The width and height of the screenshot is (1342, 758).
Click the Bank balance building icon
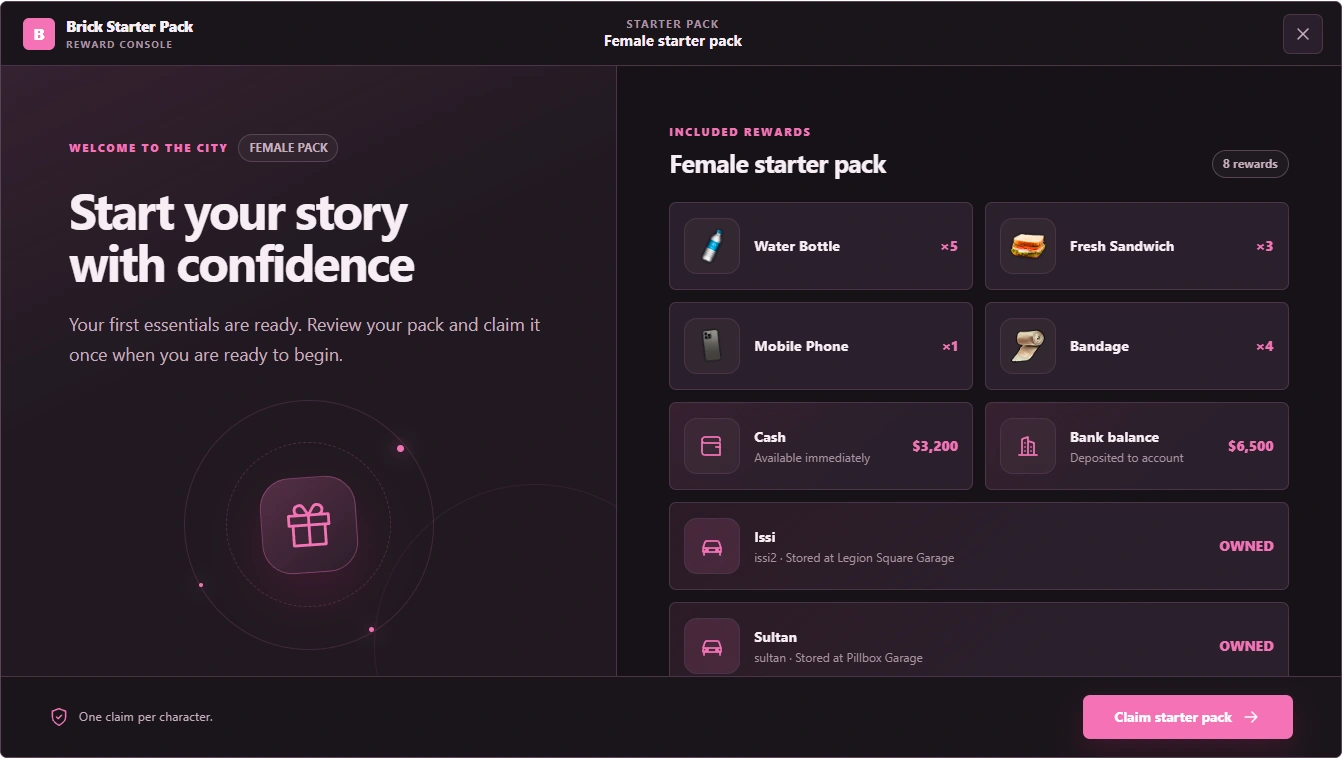pyautogui.click(x=1028, y=446)
